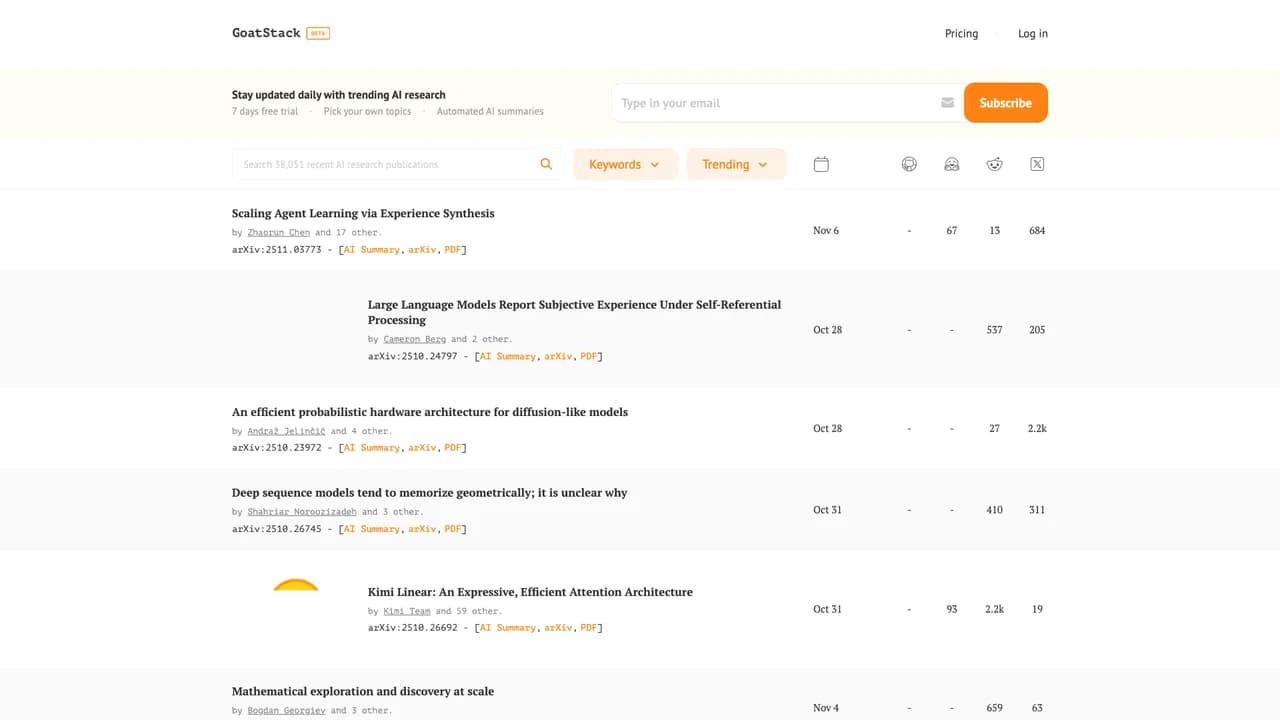The width and height of the screenshot is (1280, 720).
Task: Focus the email input field
Action: [x=786, y=103]
